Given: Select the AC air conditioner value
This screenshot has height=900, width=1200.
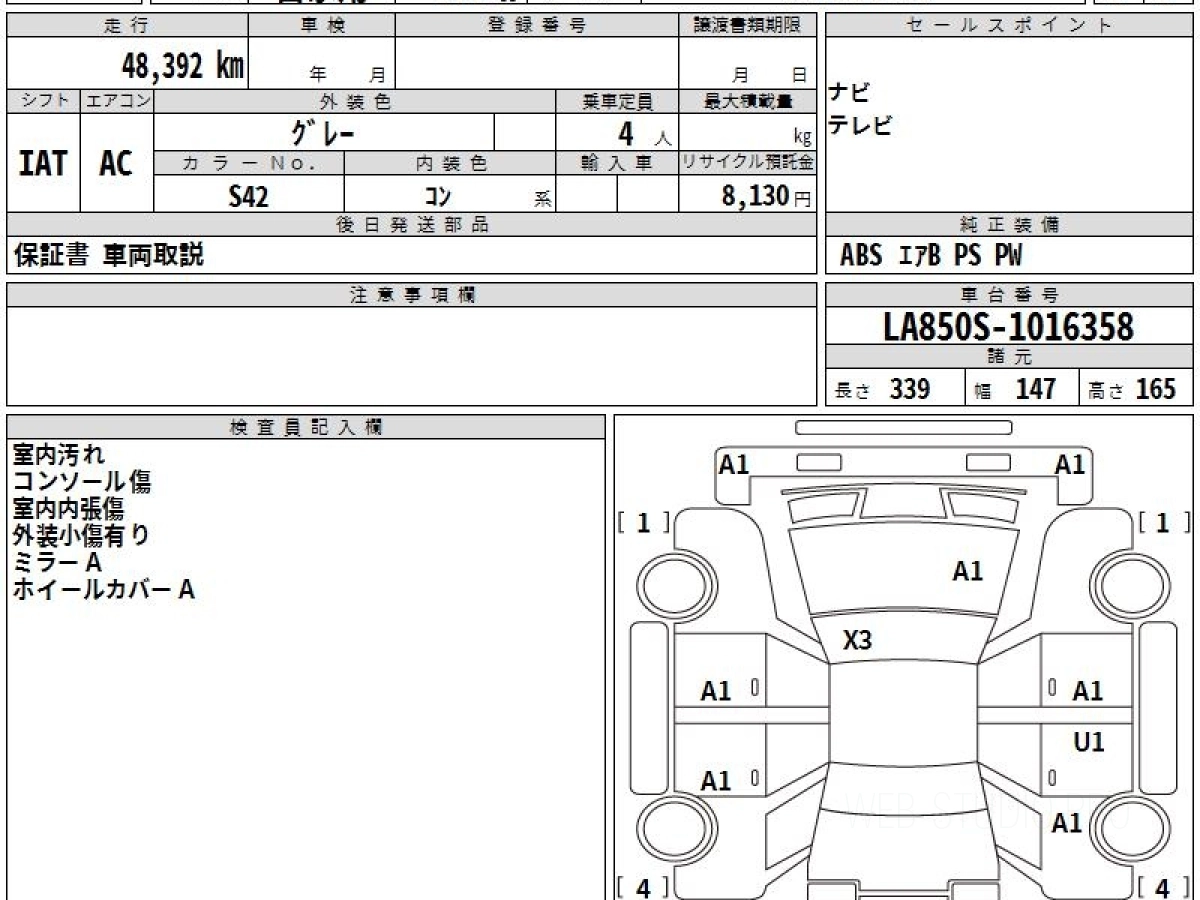Looking at the screenshot, I should point(116,163).
